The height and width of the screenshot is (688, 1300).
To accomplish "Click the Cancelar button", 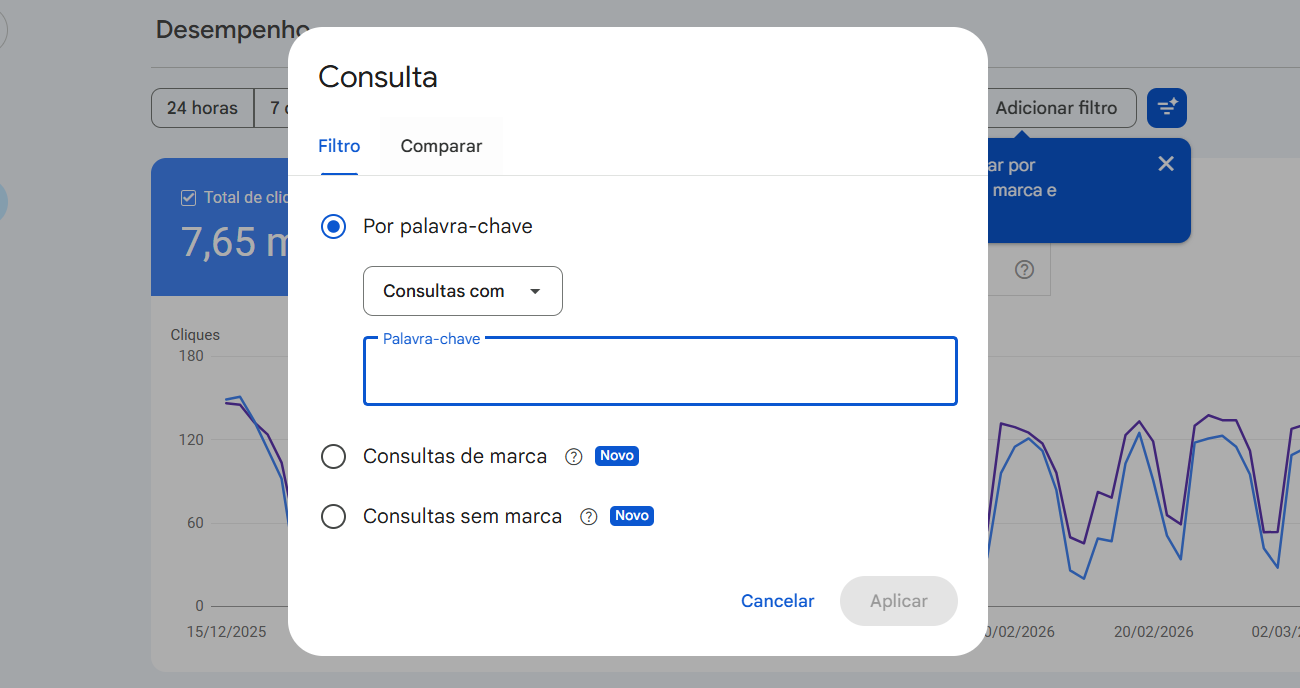I will tap(777, 601).
